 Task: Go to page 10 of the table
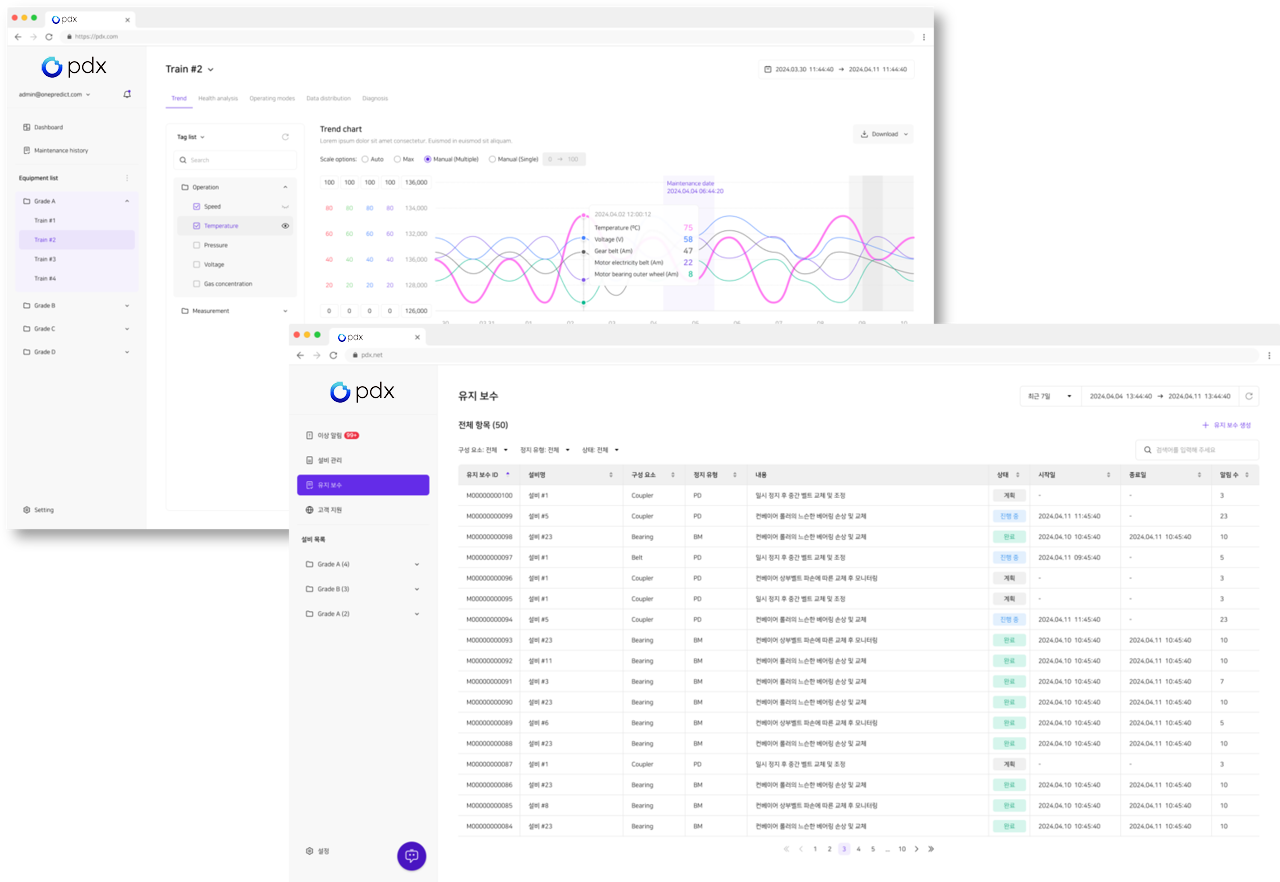[902, 849]
